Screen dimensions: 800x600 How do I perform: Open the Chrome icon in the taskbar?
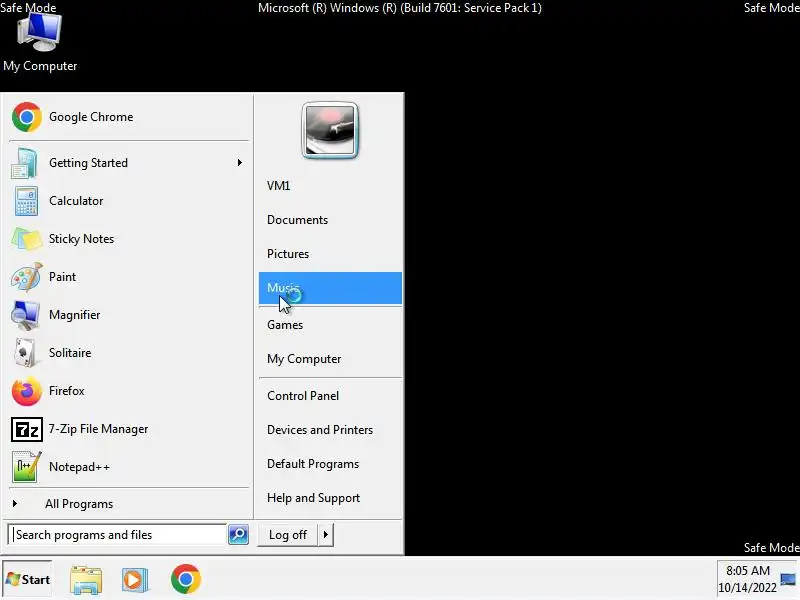186,579
